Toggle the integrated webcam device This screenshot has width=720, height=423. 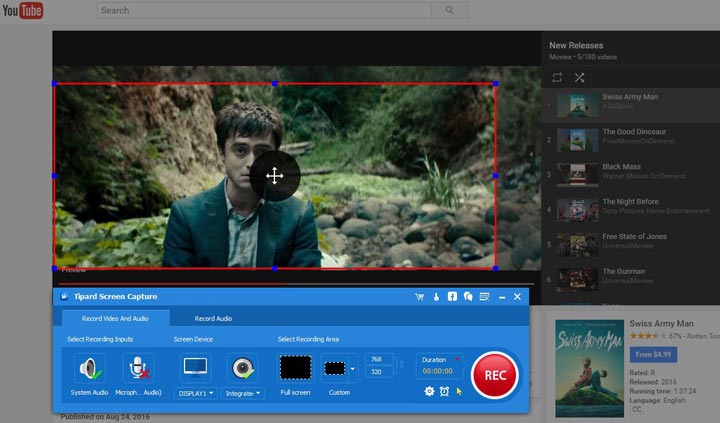coord(242,367)
